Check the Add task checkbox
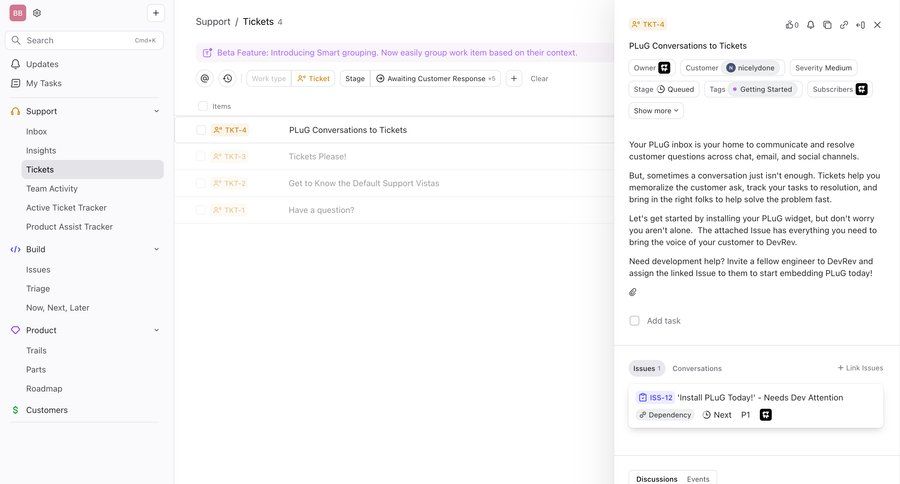900x484 pixels. (634, 321)
